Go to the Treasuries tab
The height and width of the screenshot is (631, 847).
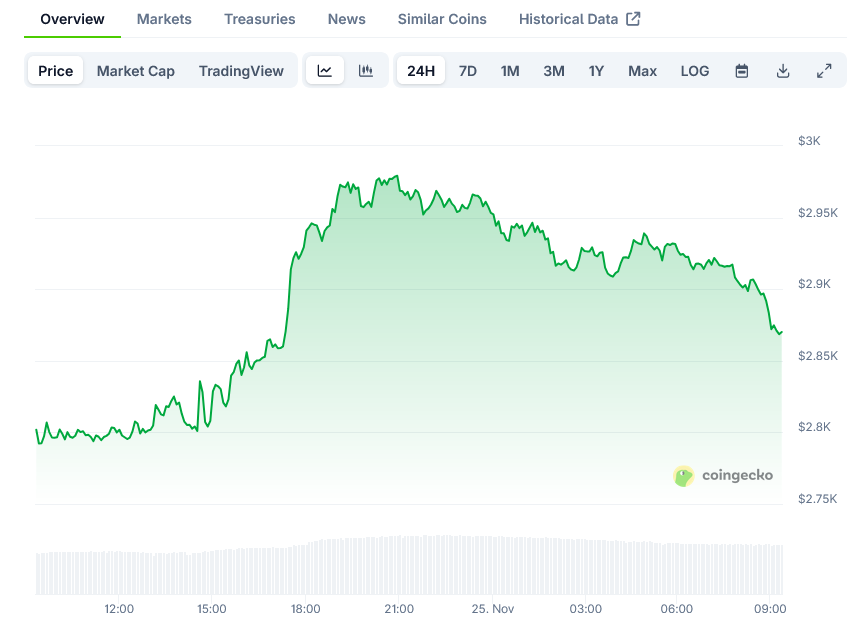[260, 19]
